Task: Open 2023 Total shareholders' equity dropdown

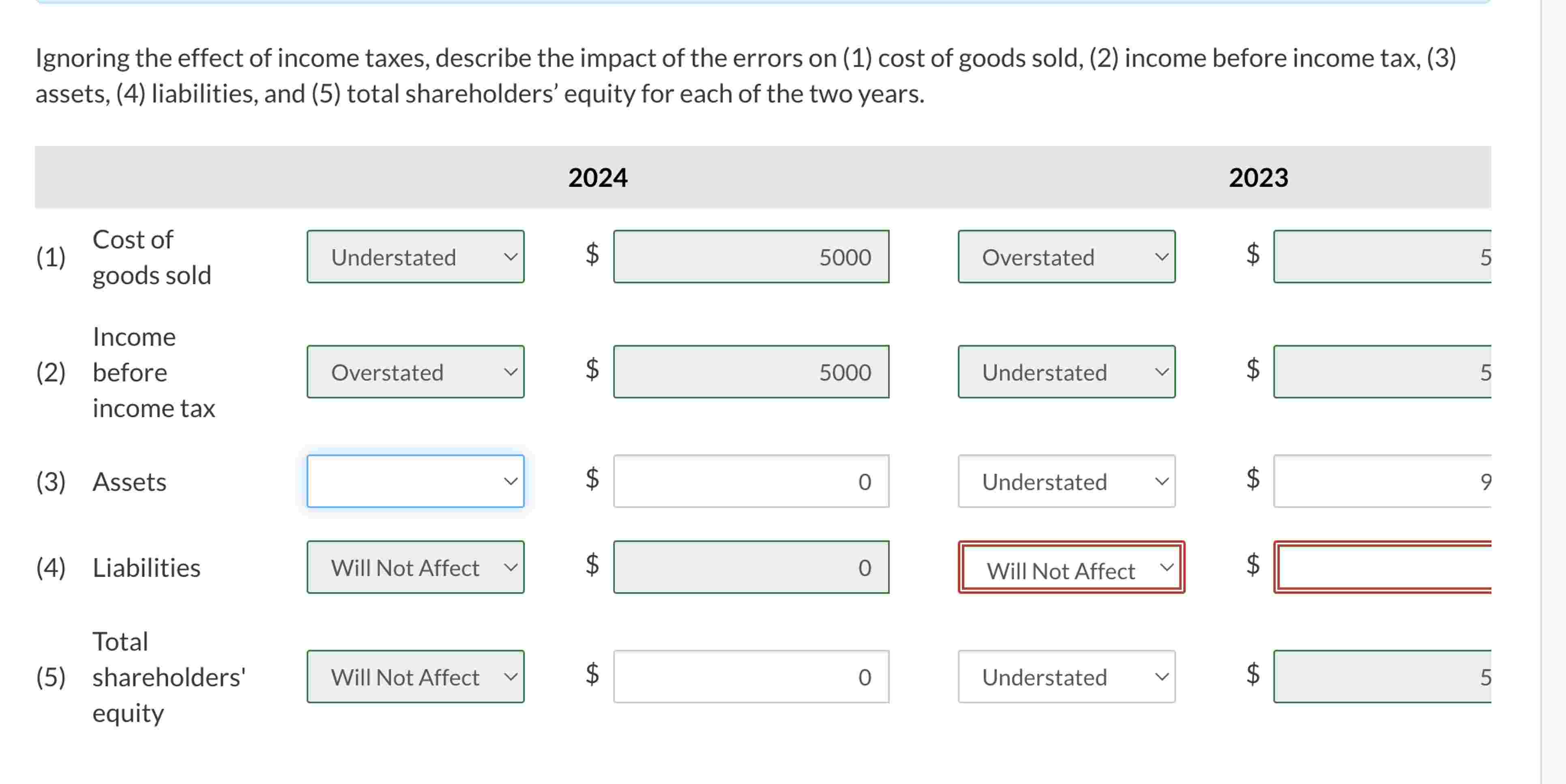Action: click(1066, 677)
